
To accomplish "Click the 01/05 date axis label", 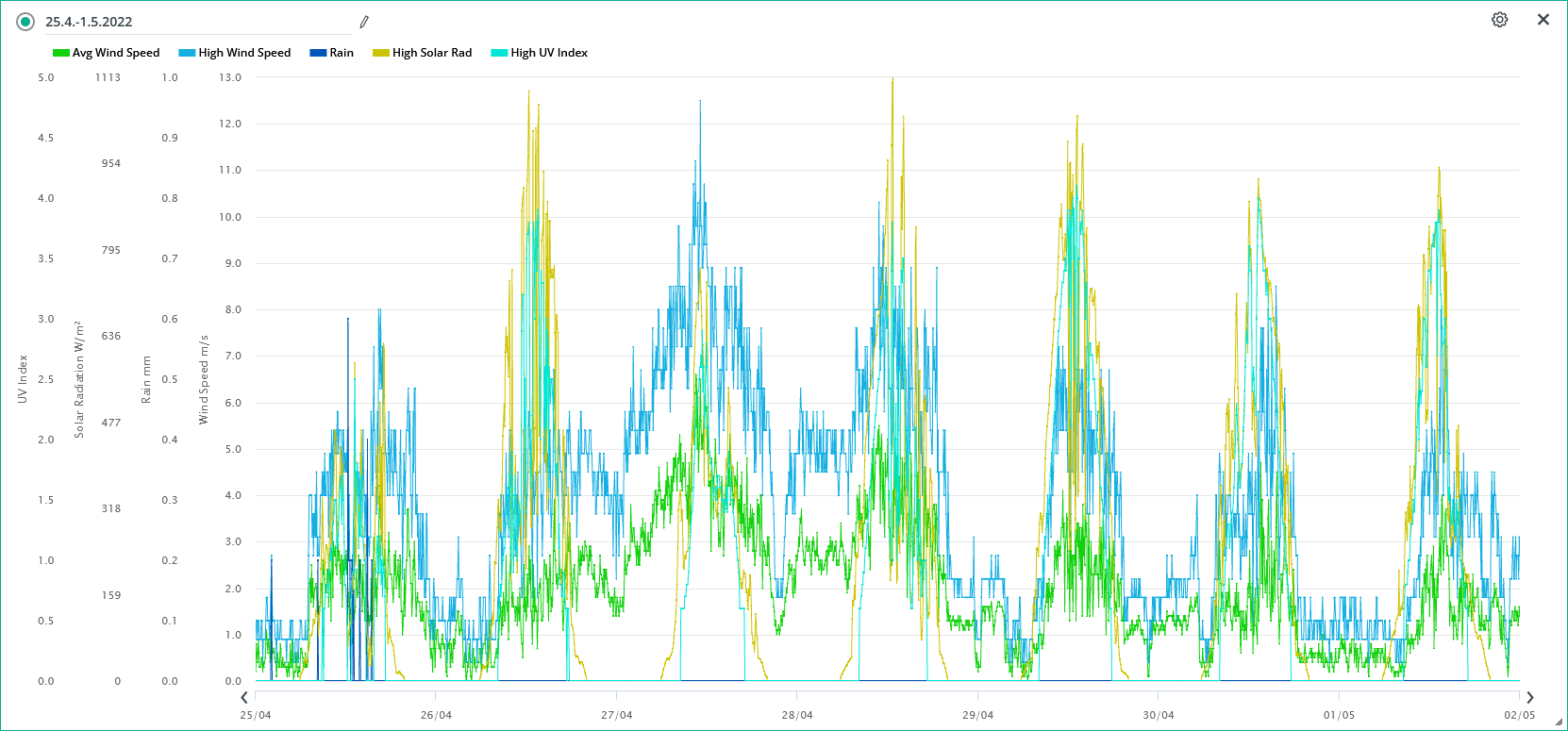I will [1339, 715].
